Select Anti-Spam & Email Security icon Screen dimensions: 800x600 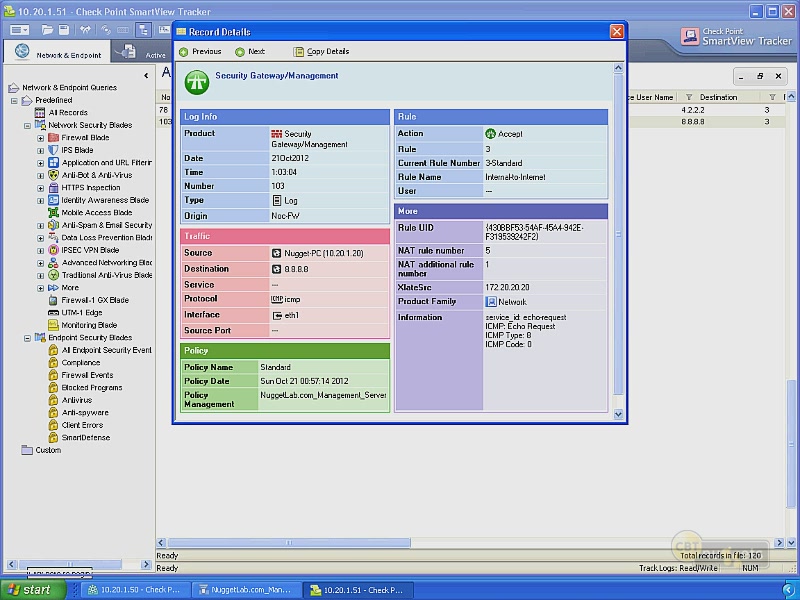click(53, 225)
